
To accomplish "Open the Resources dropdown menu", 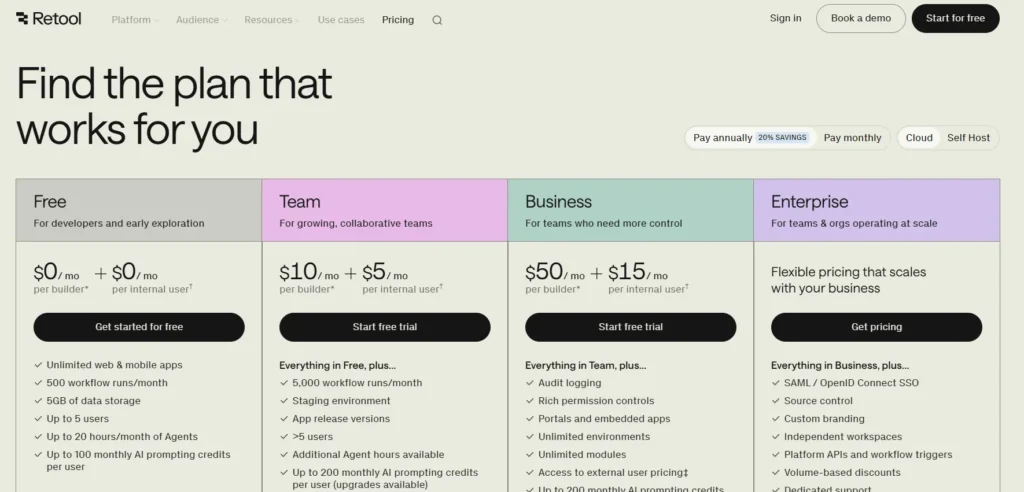I will click(x=272, y=20).
